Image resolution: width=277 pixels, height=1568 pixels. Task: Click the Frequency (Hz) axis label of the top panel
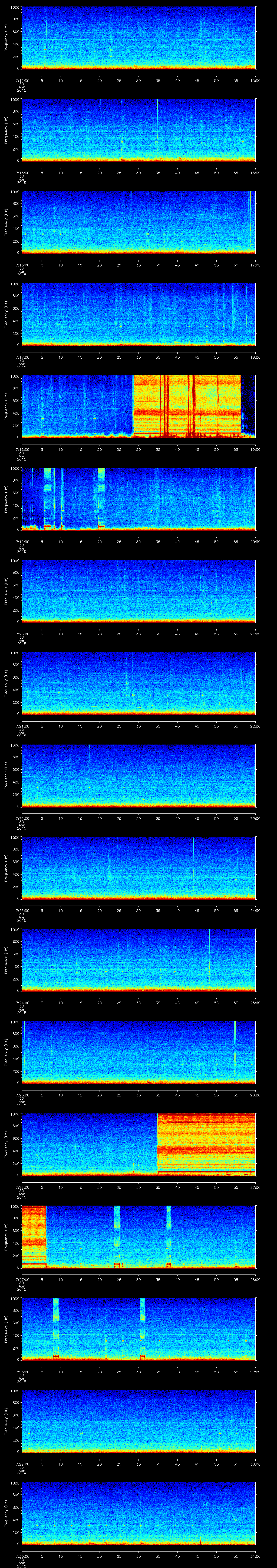6,38
